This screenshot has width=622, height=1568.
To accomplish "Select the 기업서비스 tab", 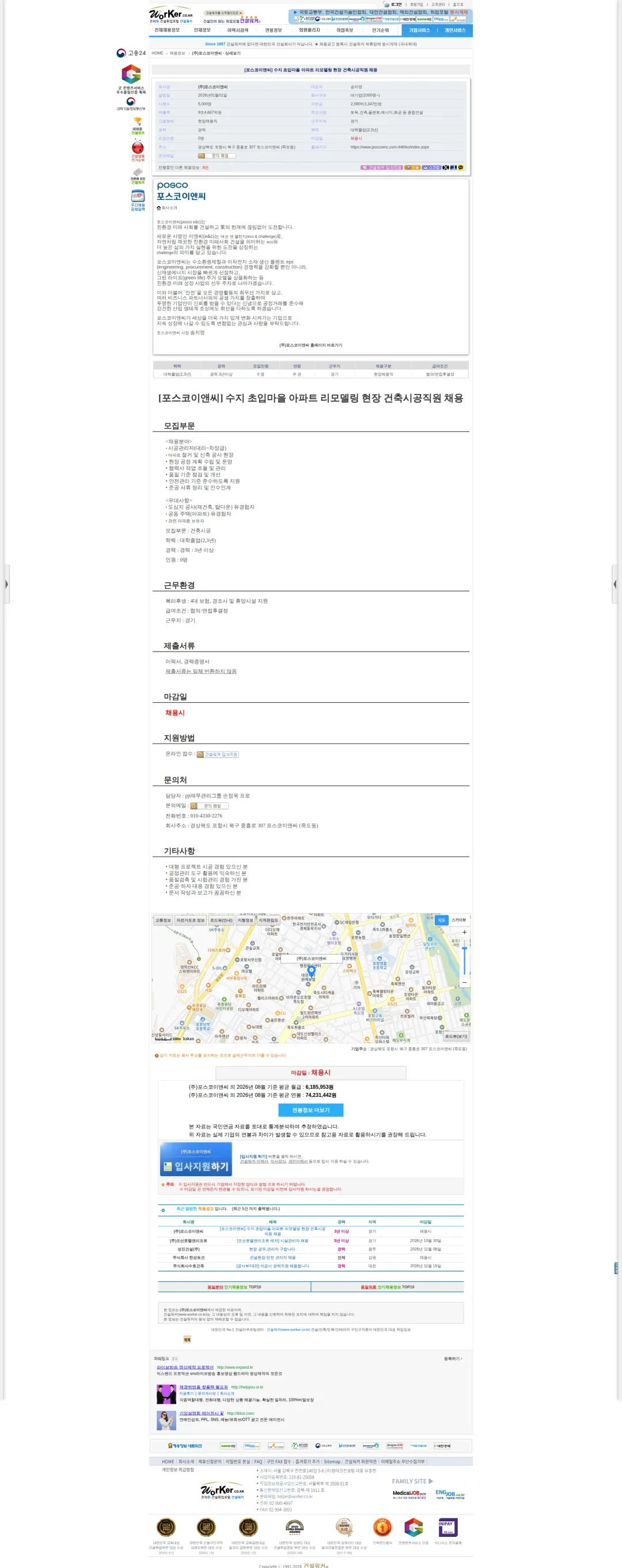I will 419,30.
